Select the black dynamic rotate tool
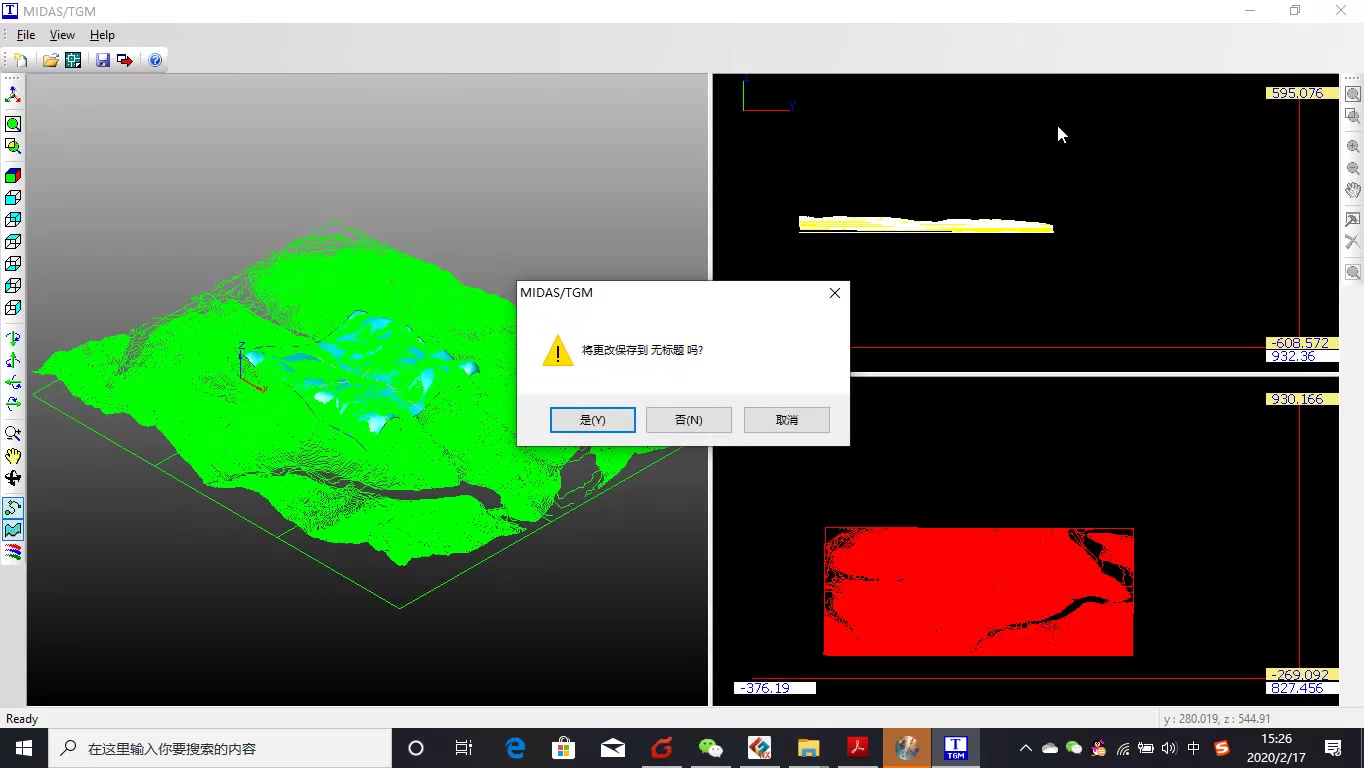1364x768 pixels. 13,478
